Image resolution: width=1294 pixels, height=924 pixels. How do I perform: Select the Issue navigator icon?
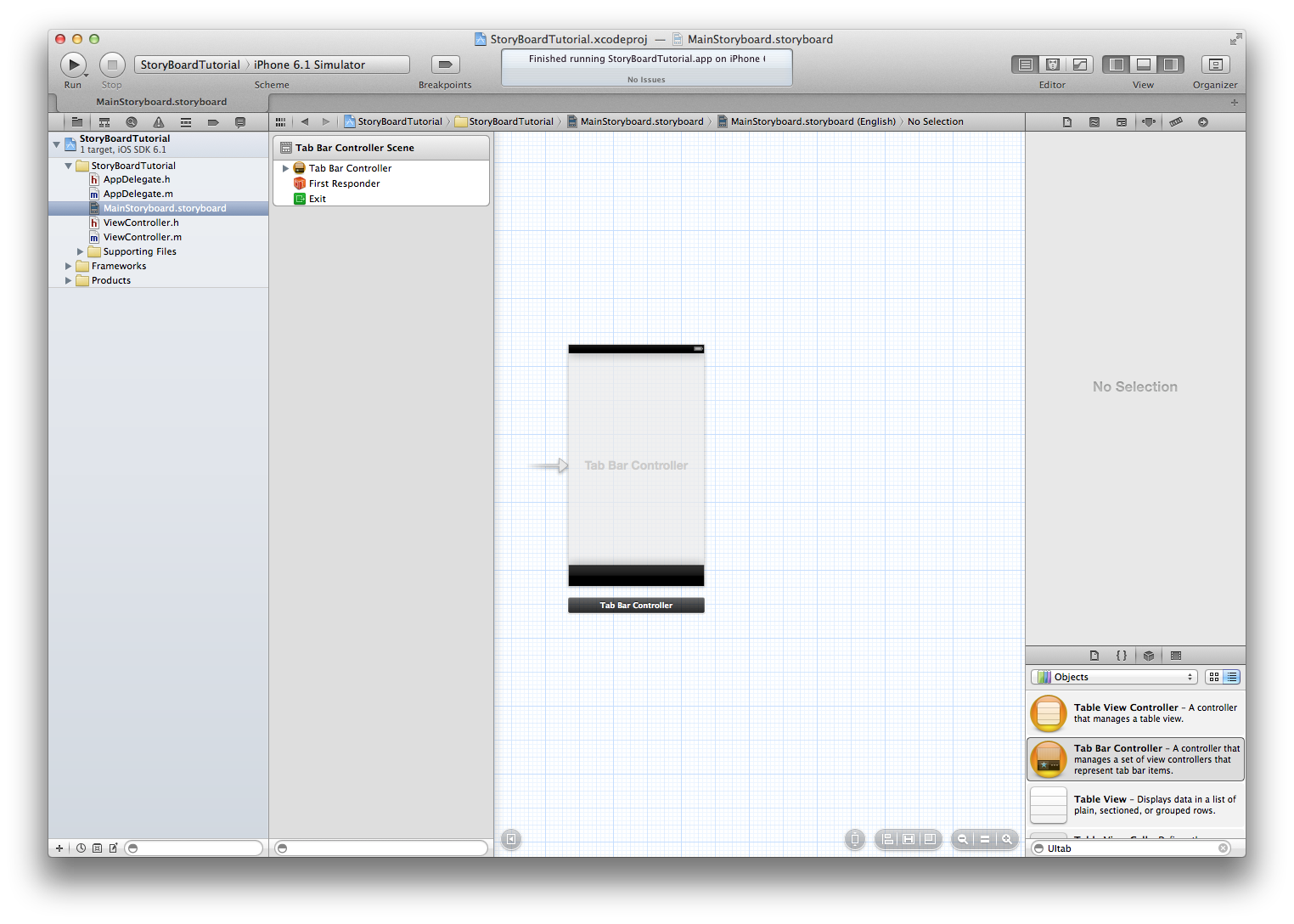point(159,122)
